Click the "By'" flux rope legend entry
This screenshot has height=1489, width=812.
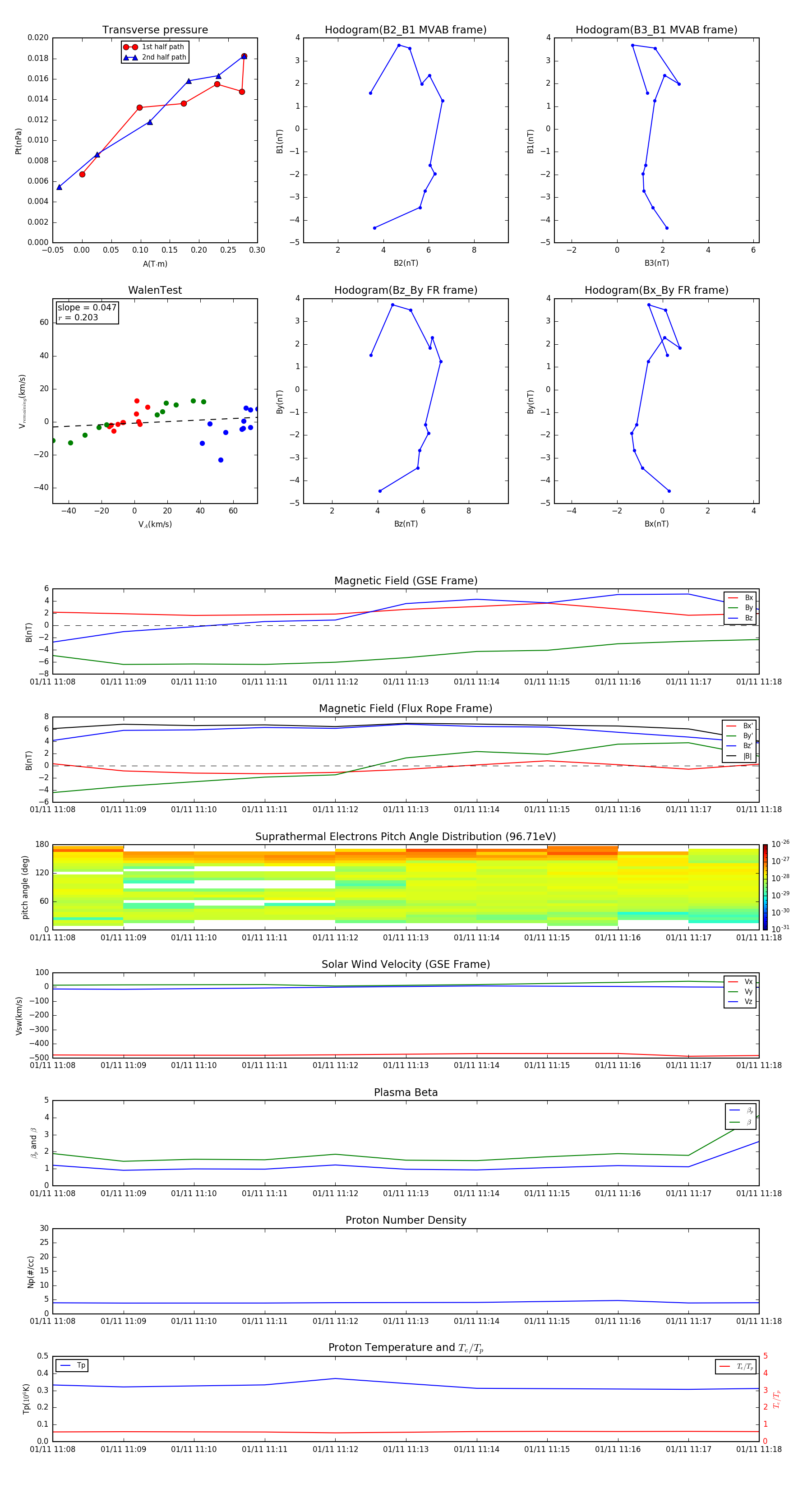pyautogui.click(x=739, y=736)
